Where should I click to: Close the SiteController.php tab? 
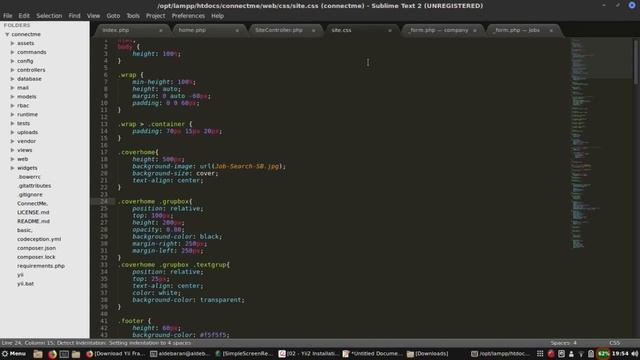(x=313, y=31)
